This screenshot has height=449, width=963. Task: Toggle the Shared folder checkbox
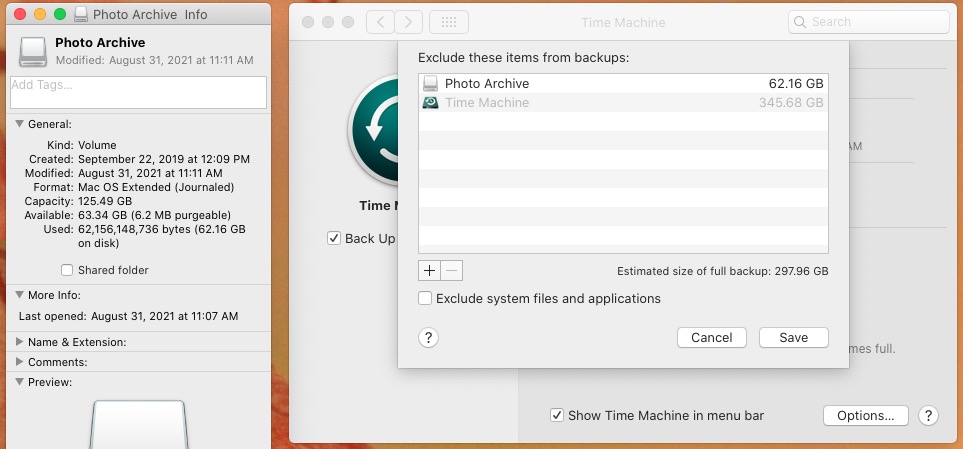[x=67, y=270]
